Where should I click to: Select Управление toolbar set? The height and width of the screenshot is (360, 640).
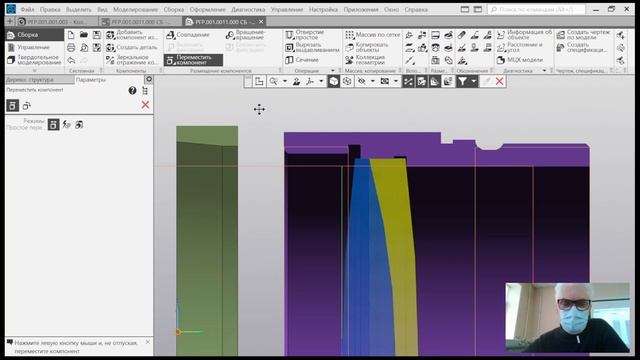(x=34, y=47)
